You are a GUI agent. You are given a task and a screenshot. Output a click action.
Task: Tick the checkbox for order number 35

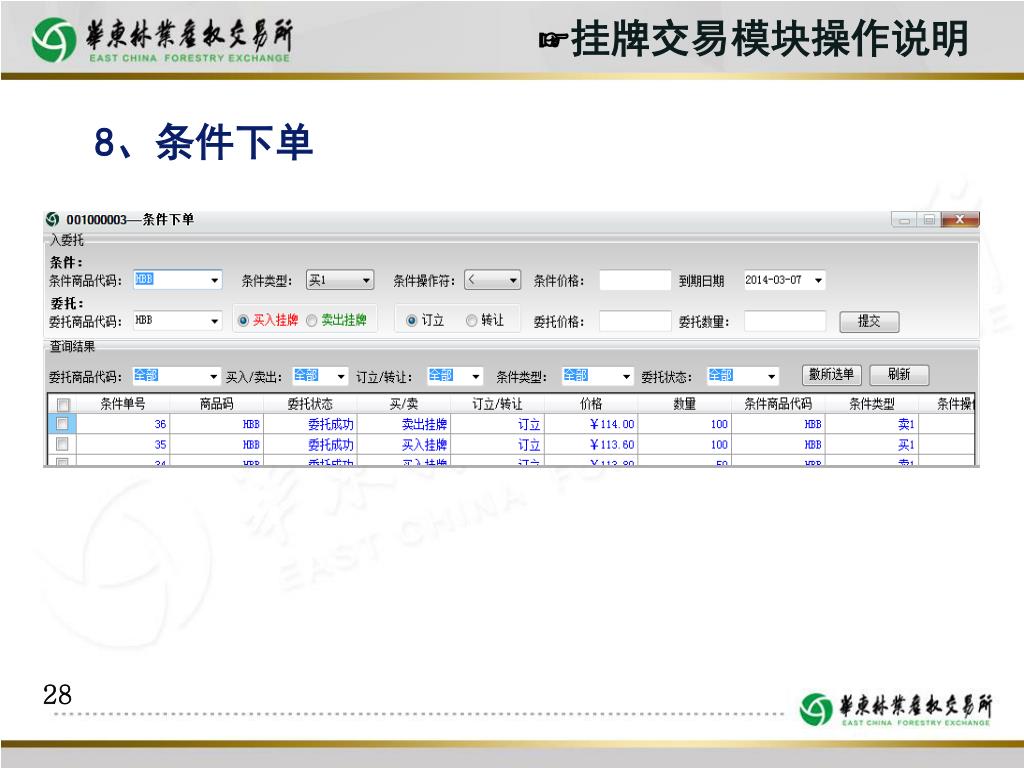[62, 444]
